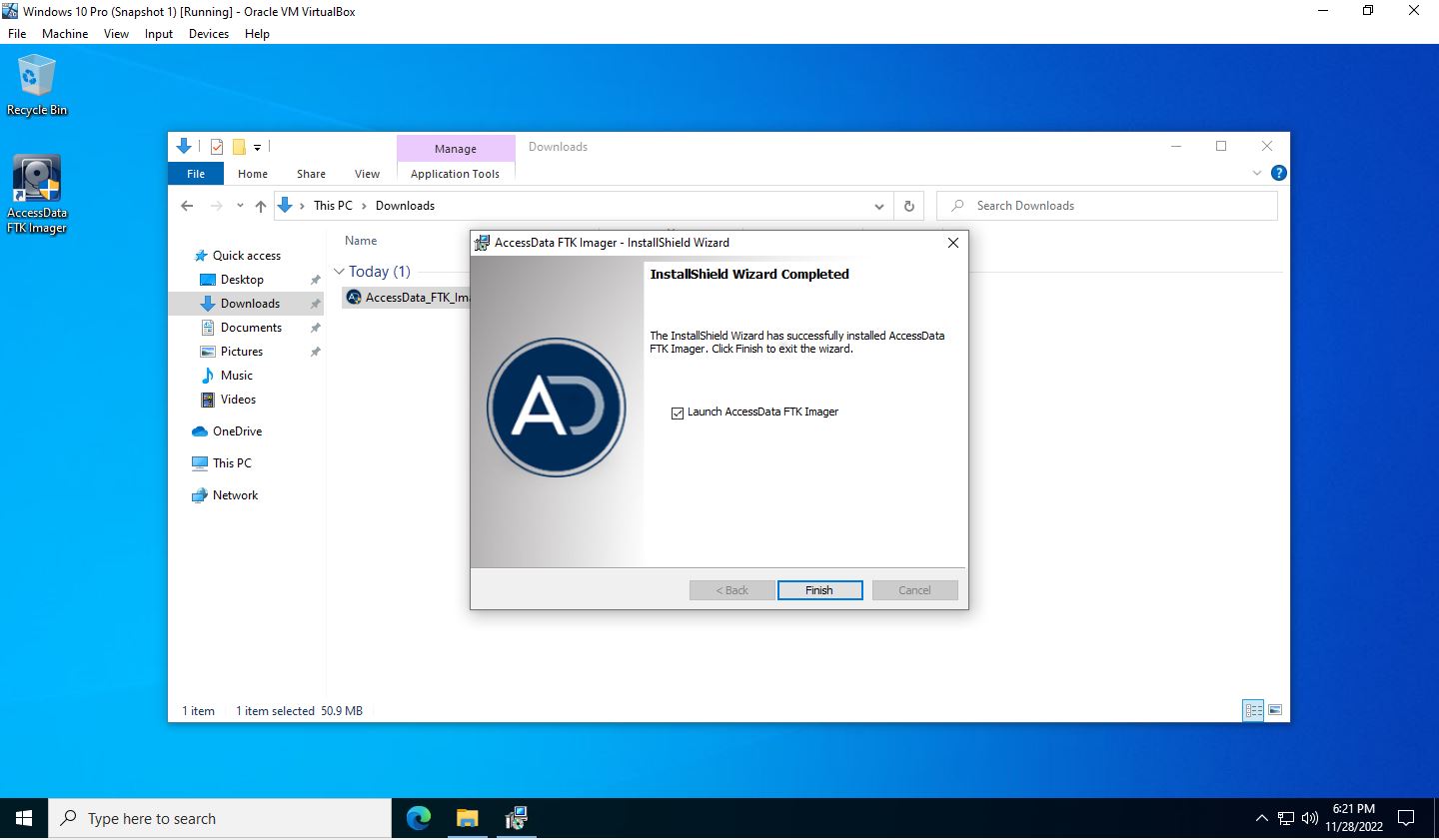Open the VirtualBox View menu
The height and width of the screenshot is (840, 1439).
point(116,34)
